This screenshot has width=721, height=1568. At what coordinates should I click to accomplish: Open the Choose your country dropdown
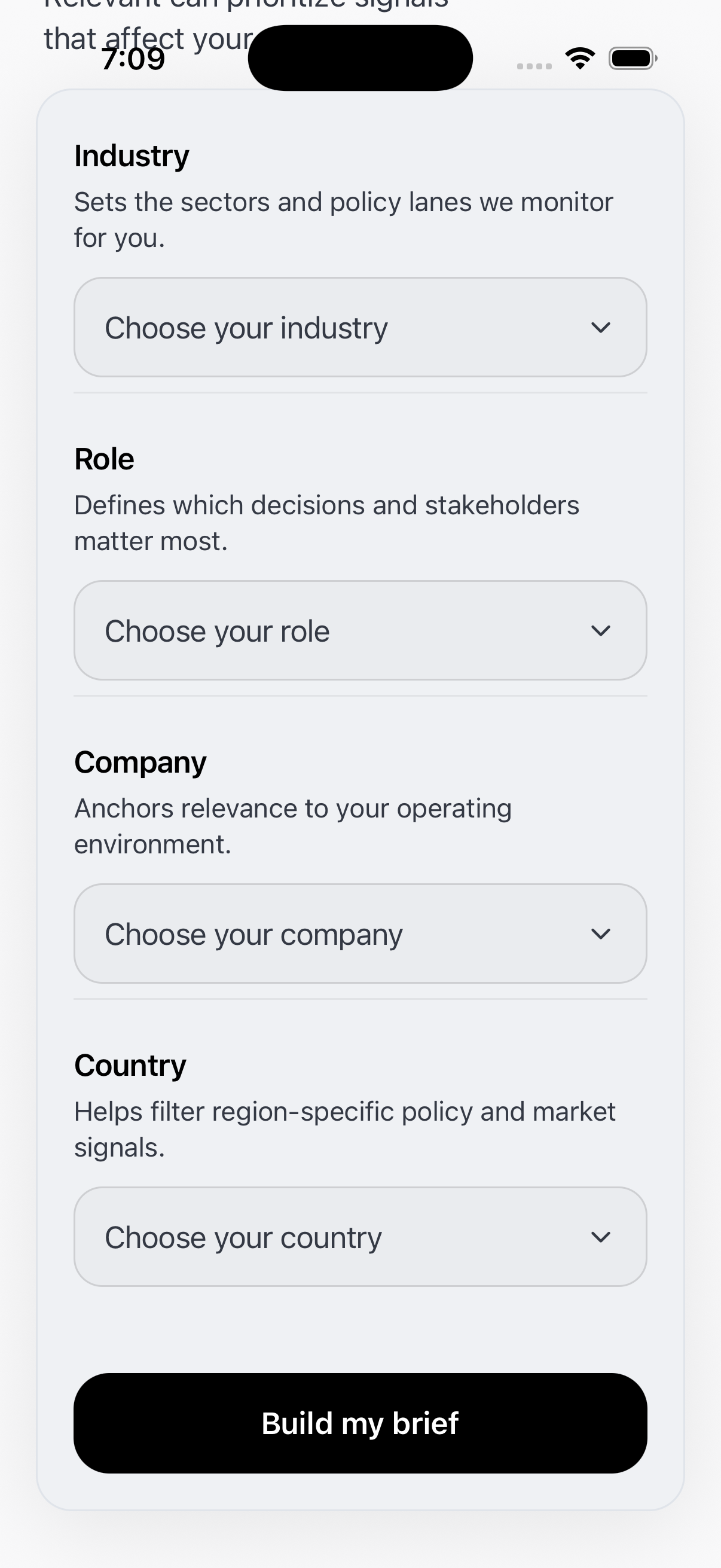coord(360,1236)
